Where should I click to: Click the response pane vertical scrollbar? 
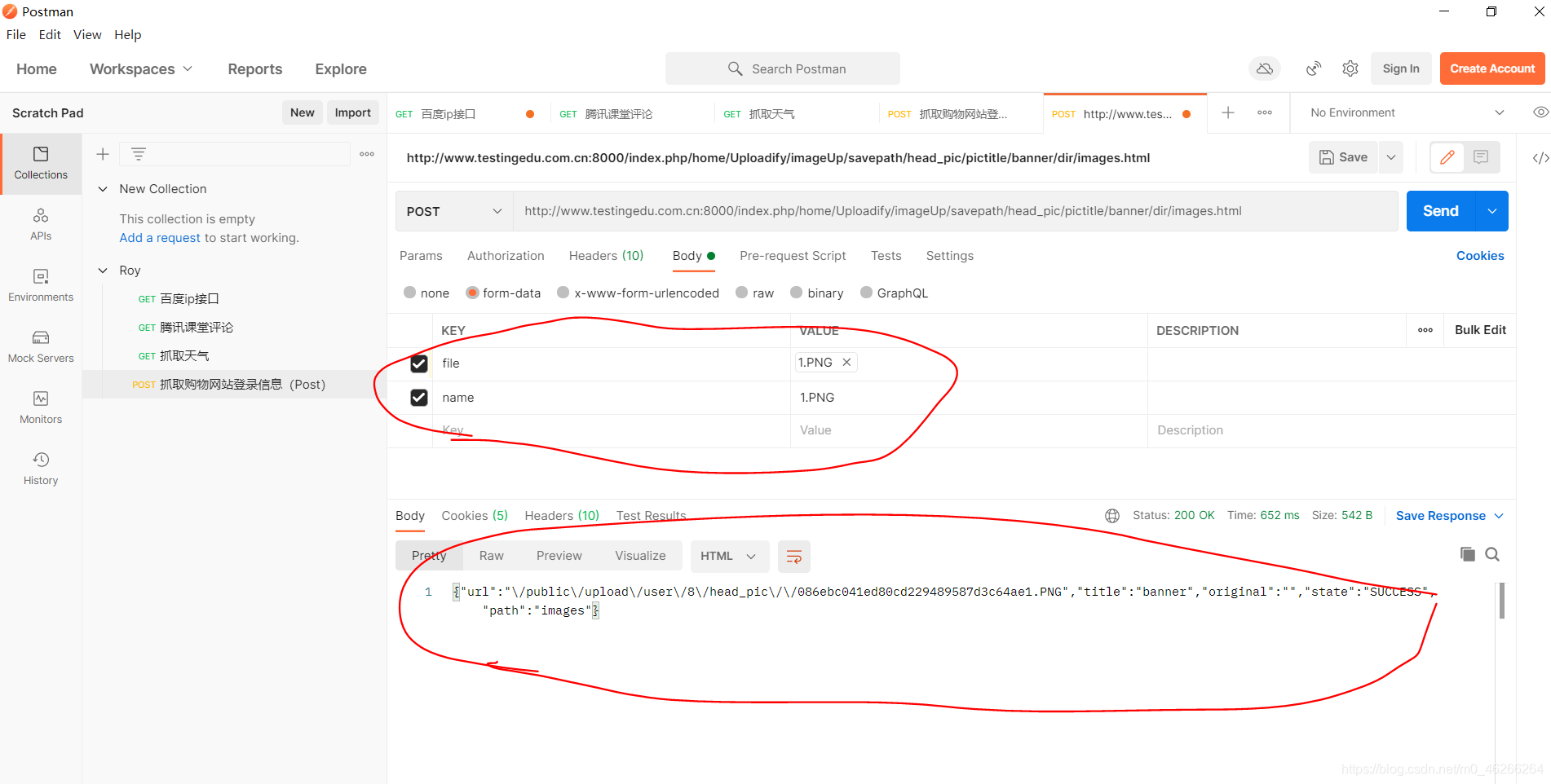click(1501, 601)
